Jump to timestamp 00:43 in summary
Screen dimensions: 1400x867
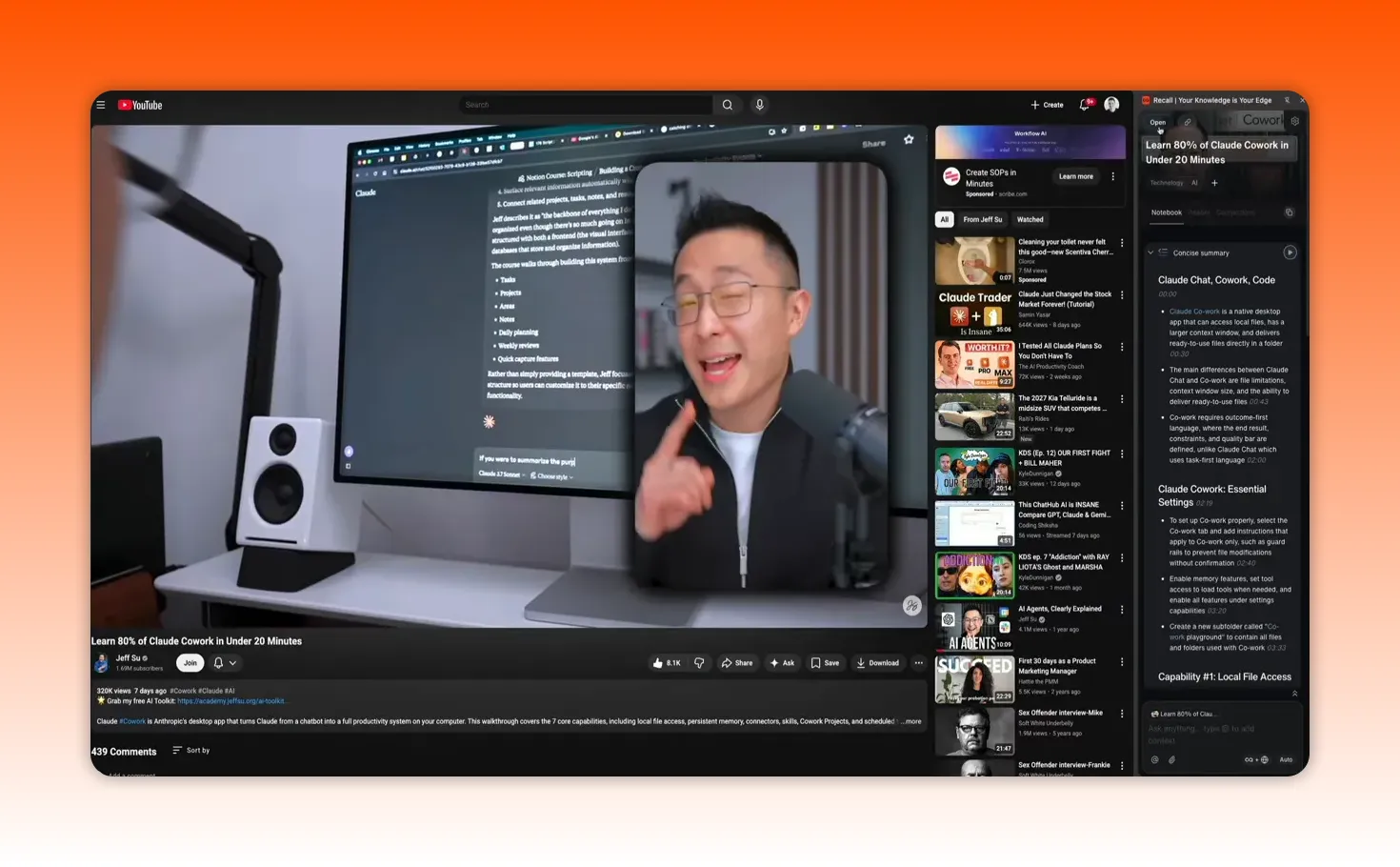coord(1258,402)
